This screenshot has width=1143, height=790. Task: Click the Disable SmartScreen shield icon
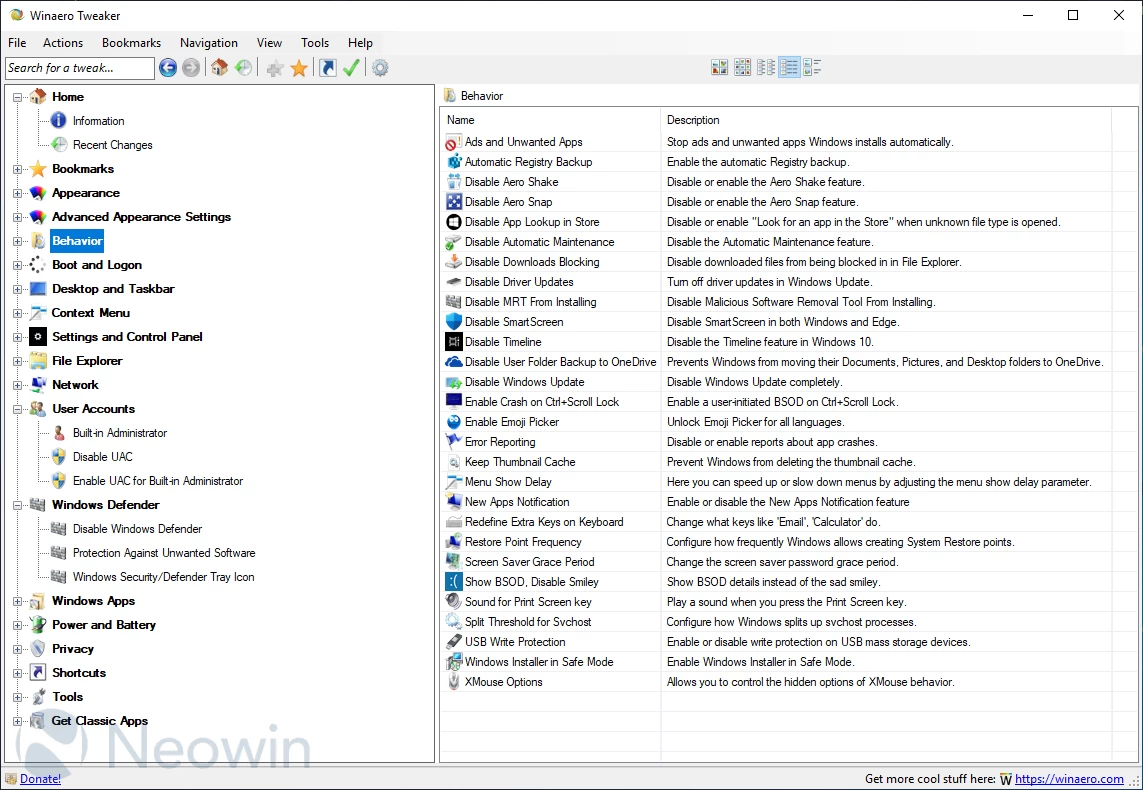click(454, 322)
